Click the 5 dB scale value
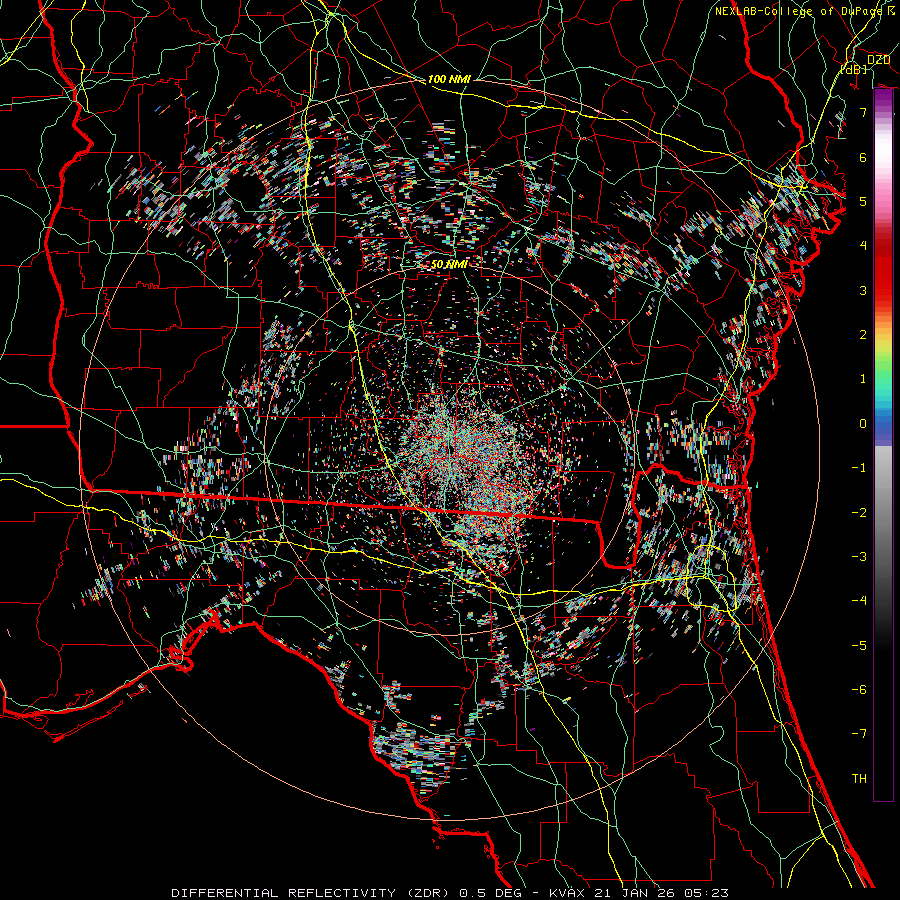This screenshot has height=900, width=900. click(x=862, y=201)
